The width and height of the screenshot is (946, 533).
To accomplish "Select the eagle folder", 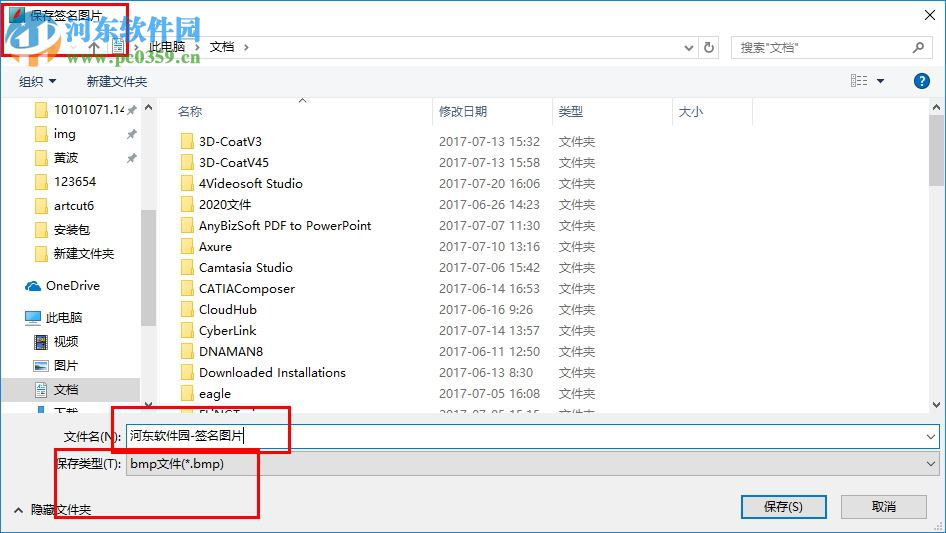I will coord(215,394).
